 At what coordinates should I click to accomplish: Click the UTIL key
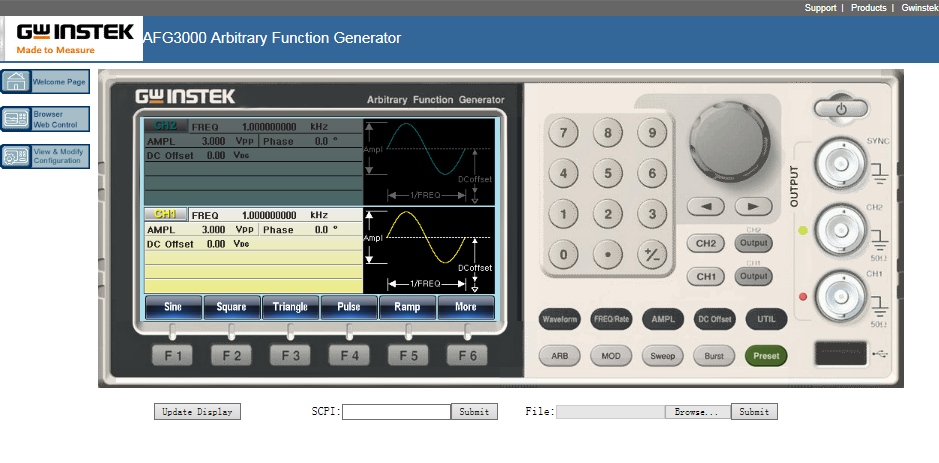pyautogui.click(x=766, y=319)
